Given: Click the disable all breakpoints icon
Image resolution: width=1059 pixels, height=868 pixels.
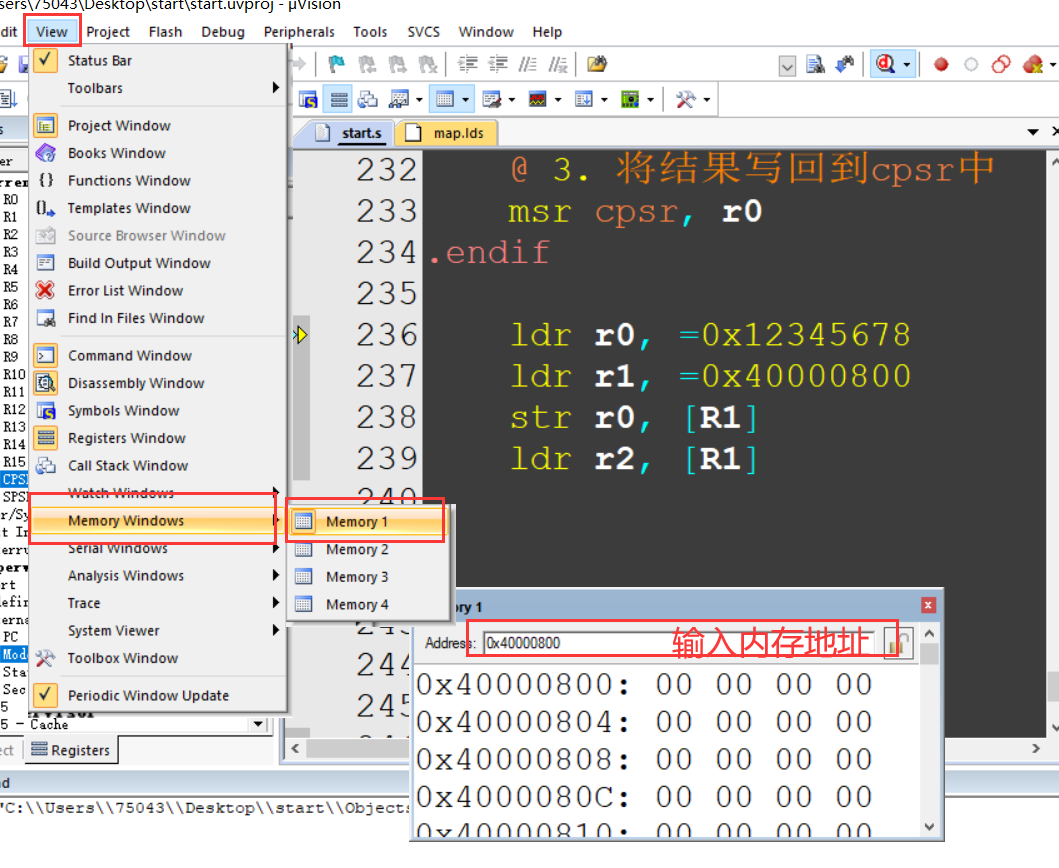Looking at the screenshot, I should pos(1001,64).
